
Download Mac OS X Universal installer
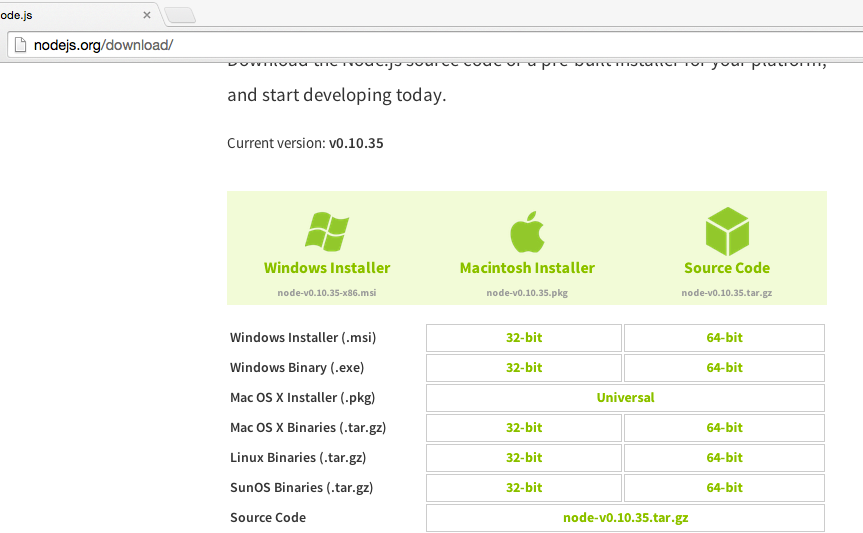625,398
